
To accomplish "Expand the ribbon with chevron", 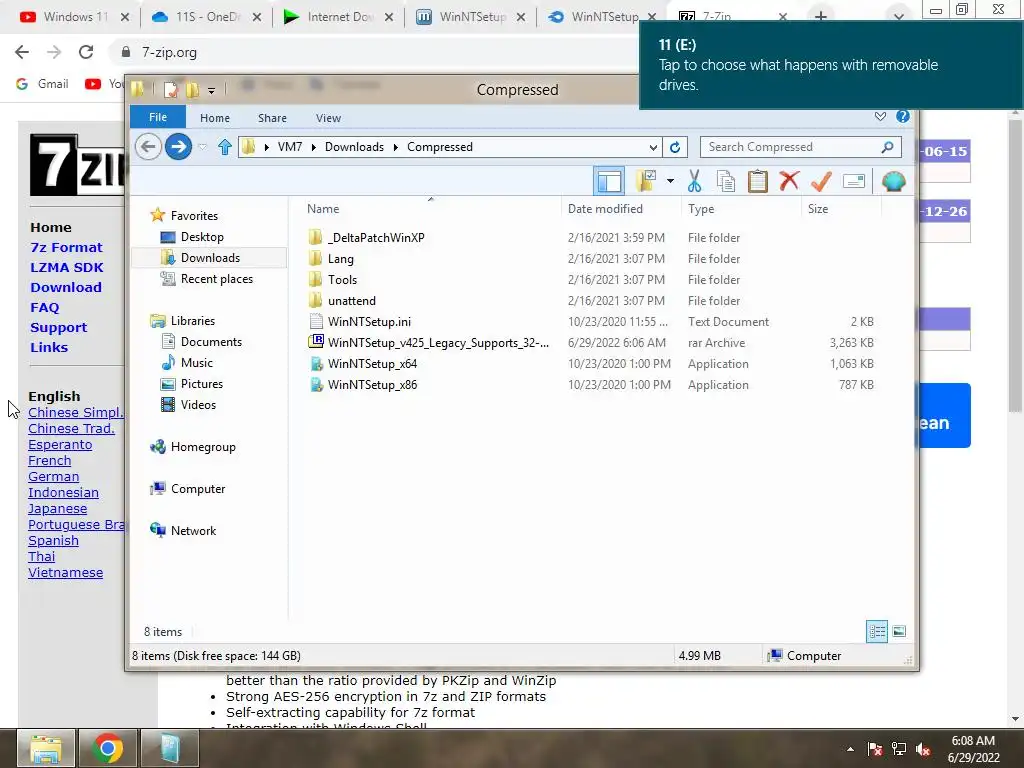I will [880, 116].
